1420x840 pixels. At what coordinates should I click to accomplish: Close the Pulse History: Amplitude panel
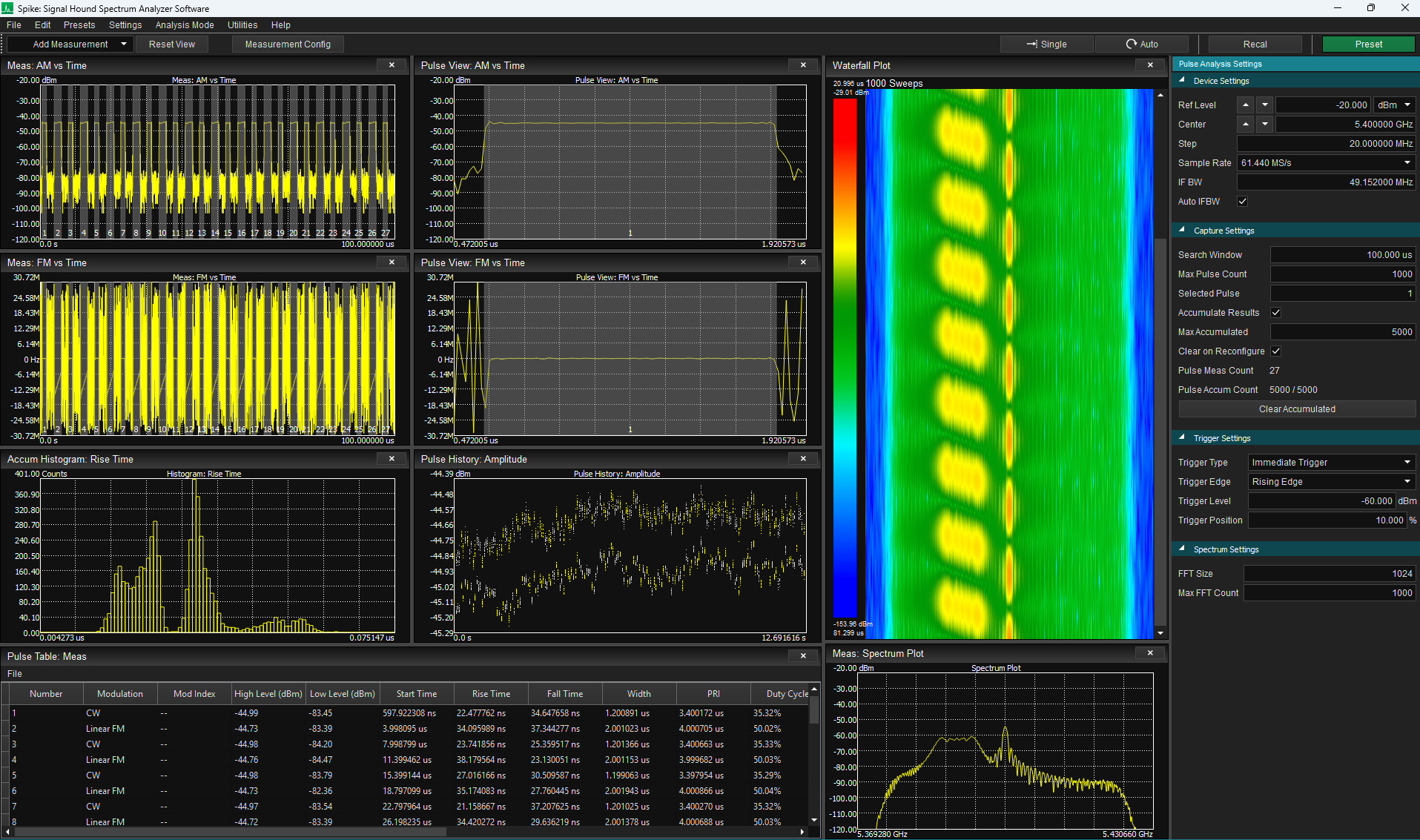pyautogui.click(x=803, y=459)
